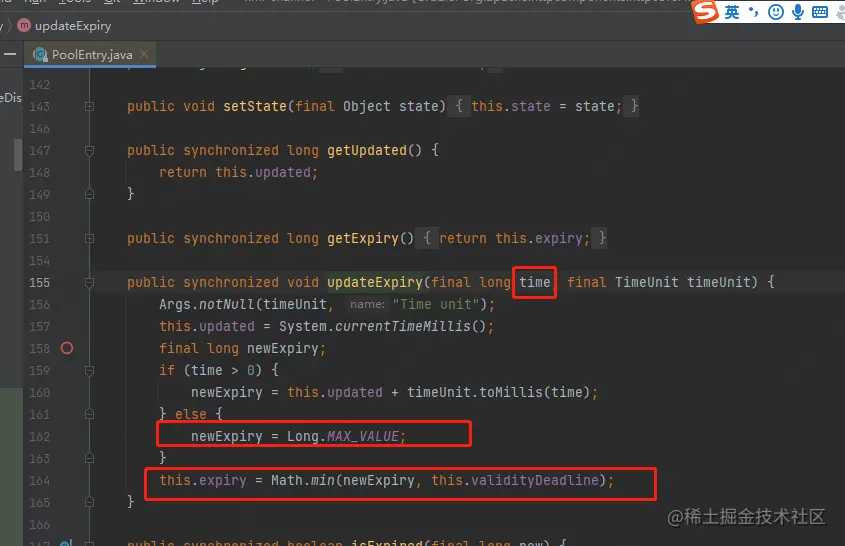The image size is (845, 546).
Task: Click the class icon on PoolEntry.java tab
Action: click(40, 54)
